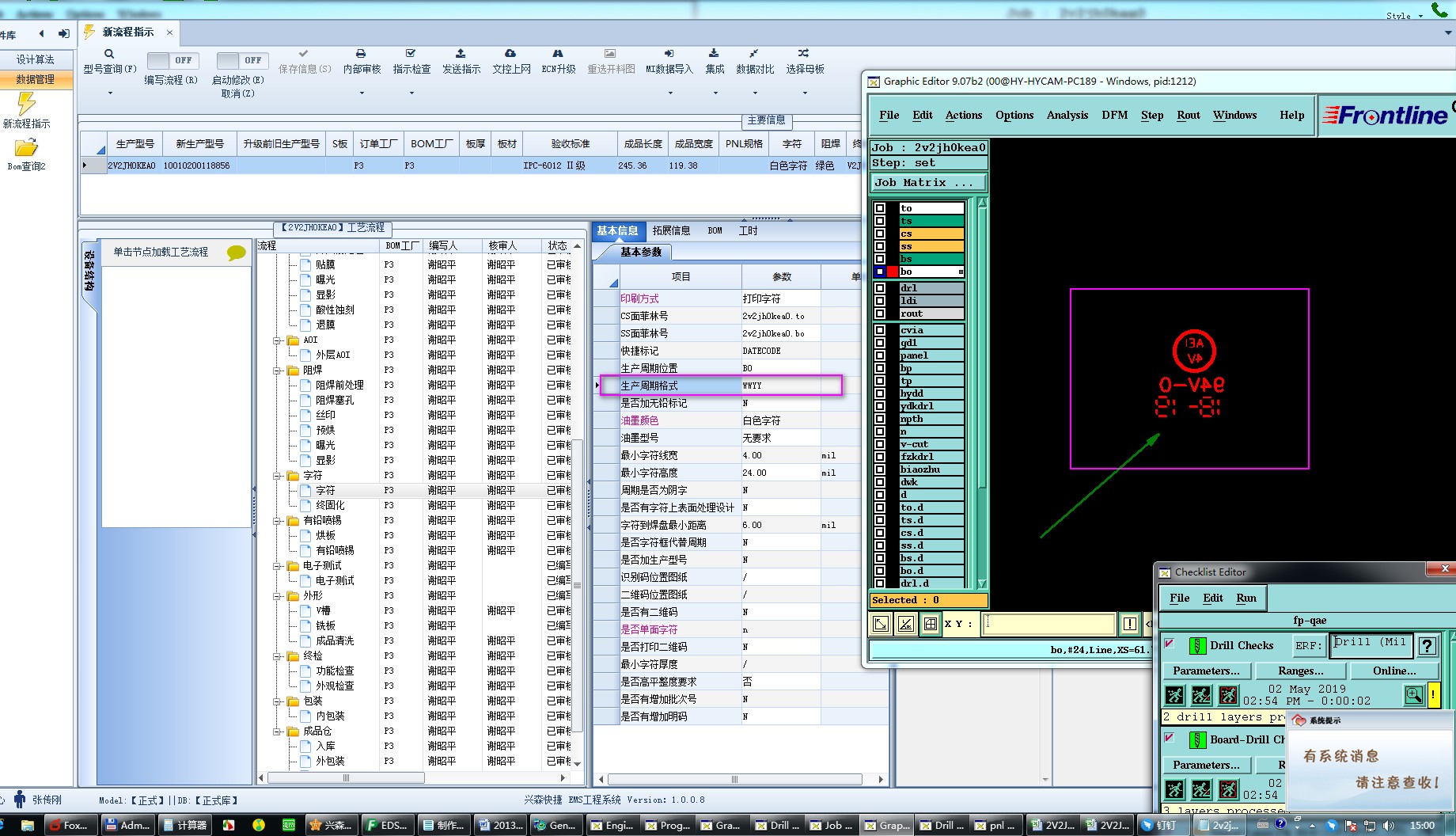Toggle the 启动修改 OFF switch
1456x836 pixels.
(241, 61)
